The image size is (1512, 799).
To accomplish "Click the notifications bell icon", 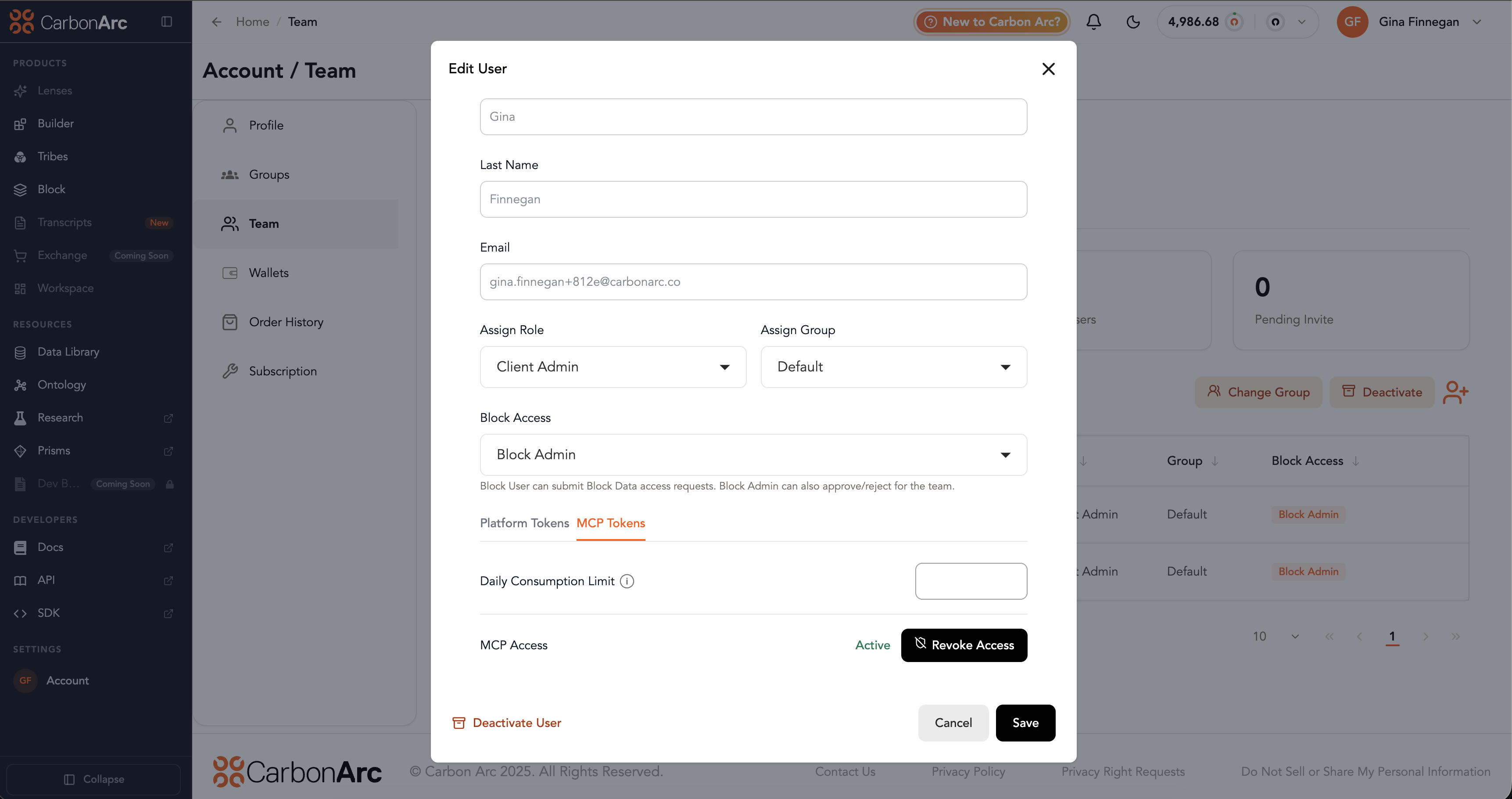I will tap(1093, 22).
